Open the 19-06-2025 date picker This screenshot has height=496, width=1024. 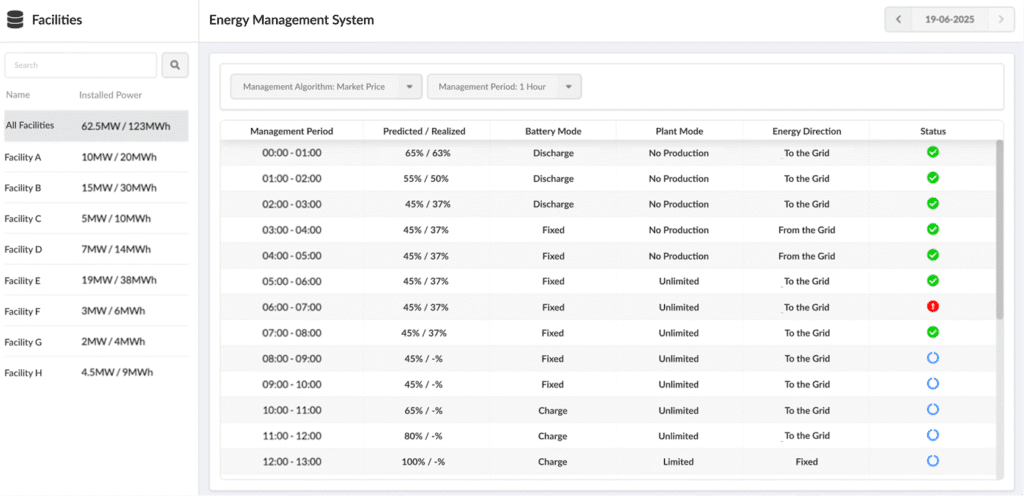coord(949,19)
